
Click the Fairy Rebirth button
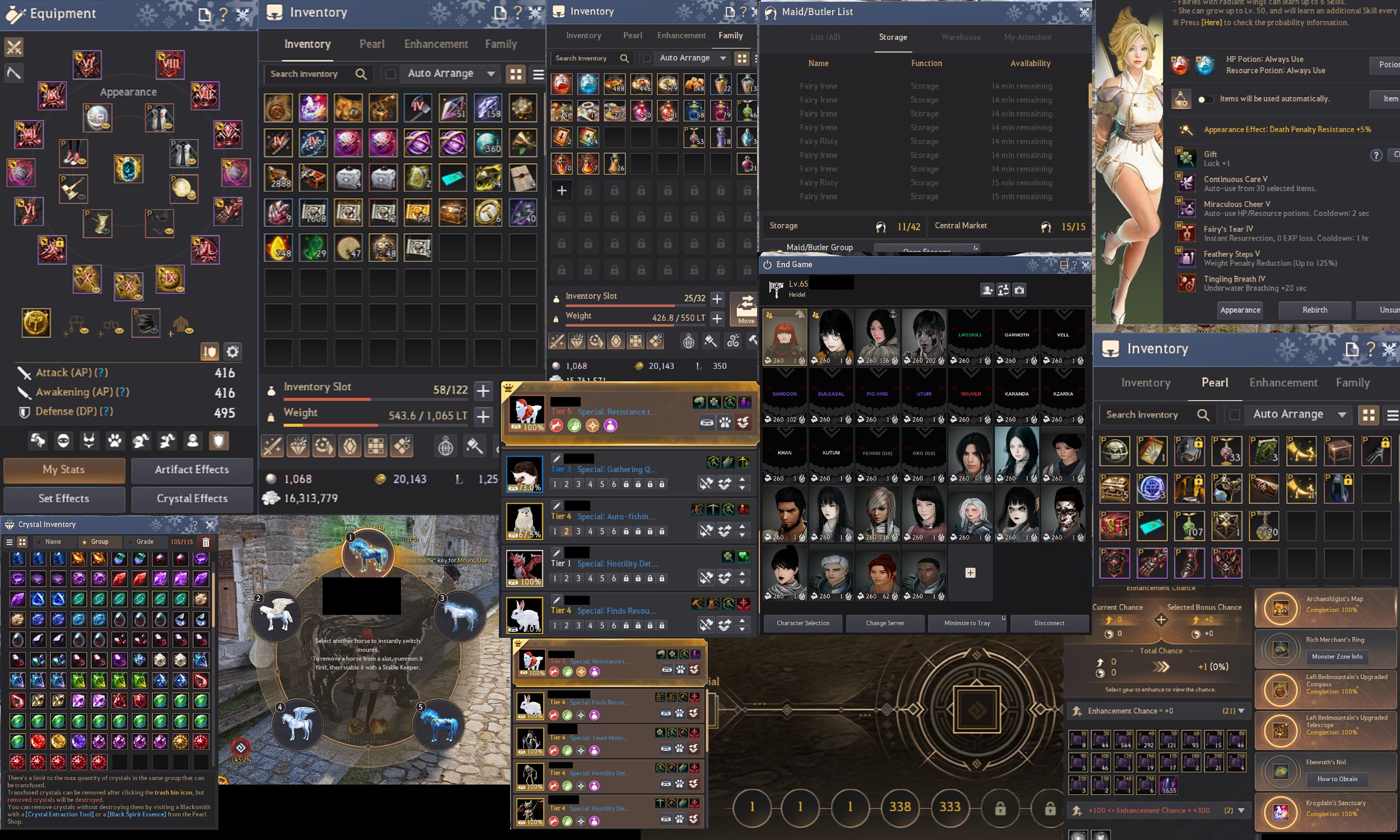1314,310
